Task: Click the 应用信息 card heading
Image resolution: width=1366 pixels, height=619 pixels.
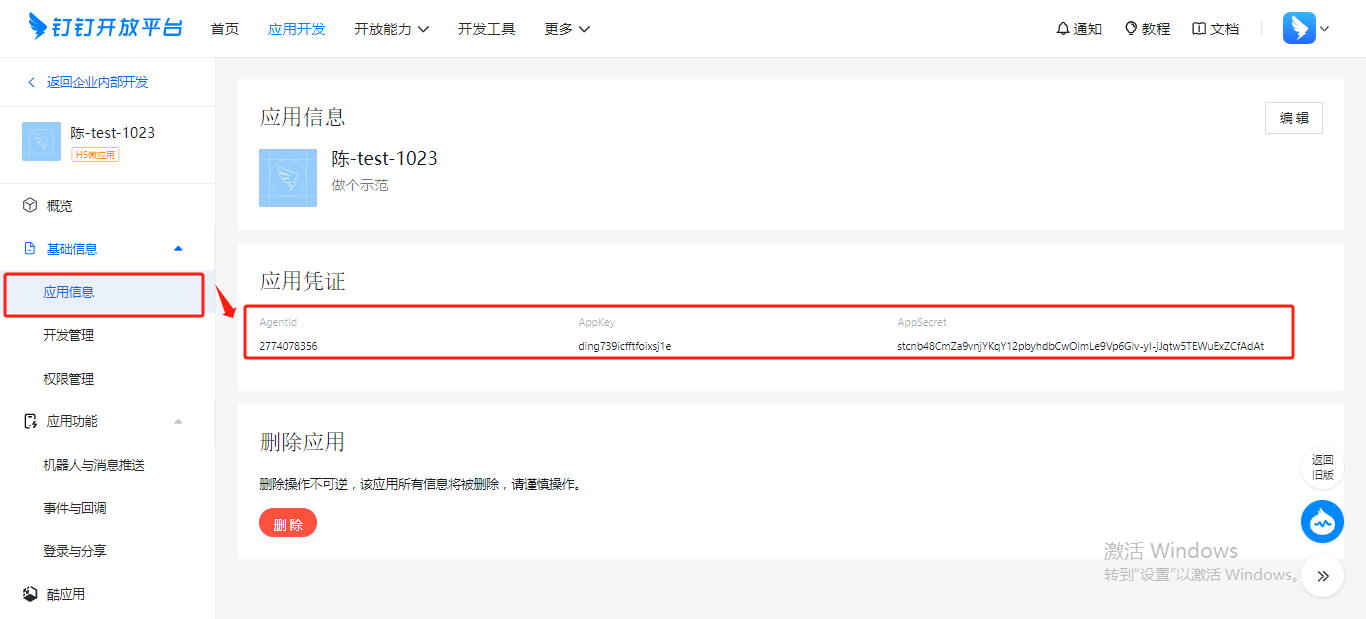Action: (x=303, y=117)
